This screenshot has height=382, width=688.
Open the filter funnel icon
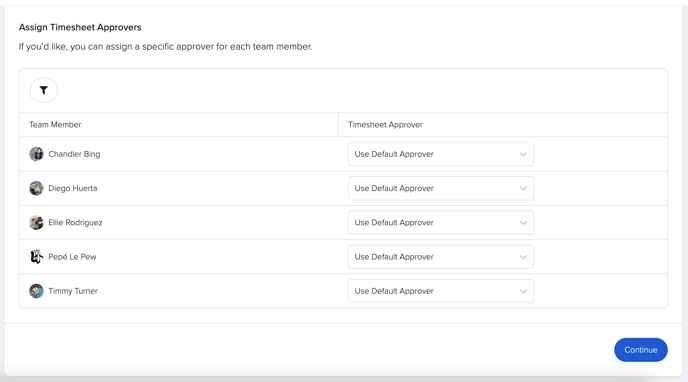43,90
